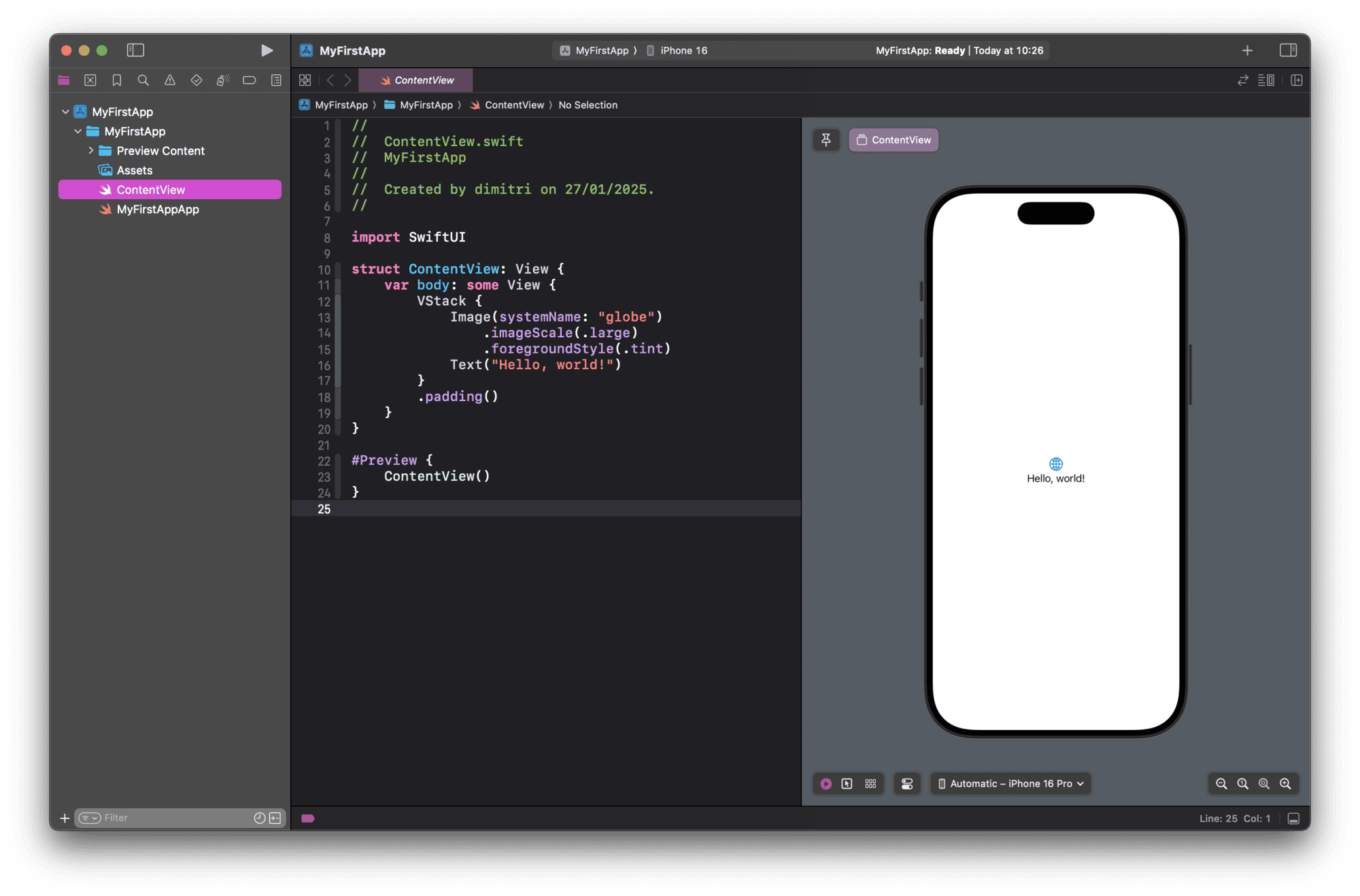This screenshot has height=896, width=1360.
Task: Go forward in editor history
Action: point(347,80)
